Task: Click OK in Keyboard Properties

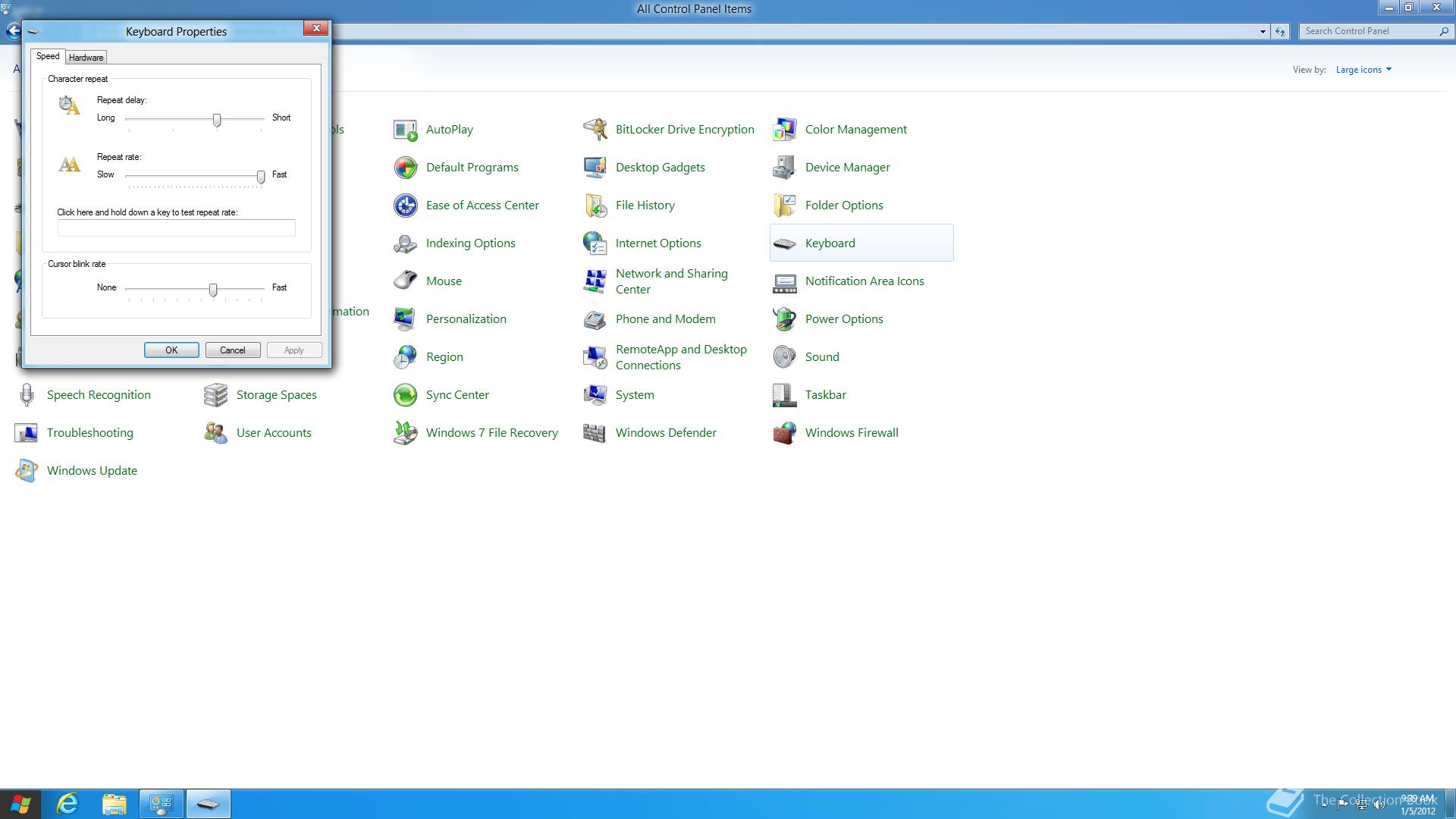Action: coord(171,350)
